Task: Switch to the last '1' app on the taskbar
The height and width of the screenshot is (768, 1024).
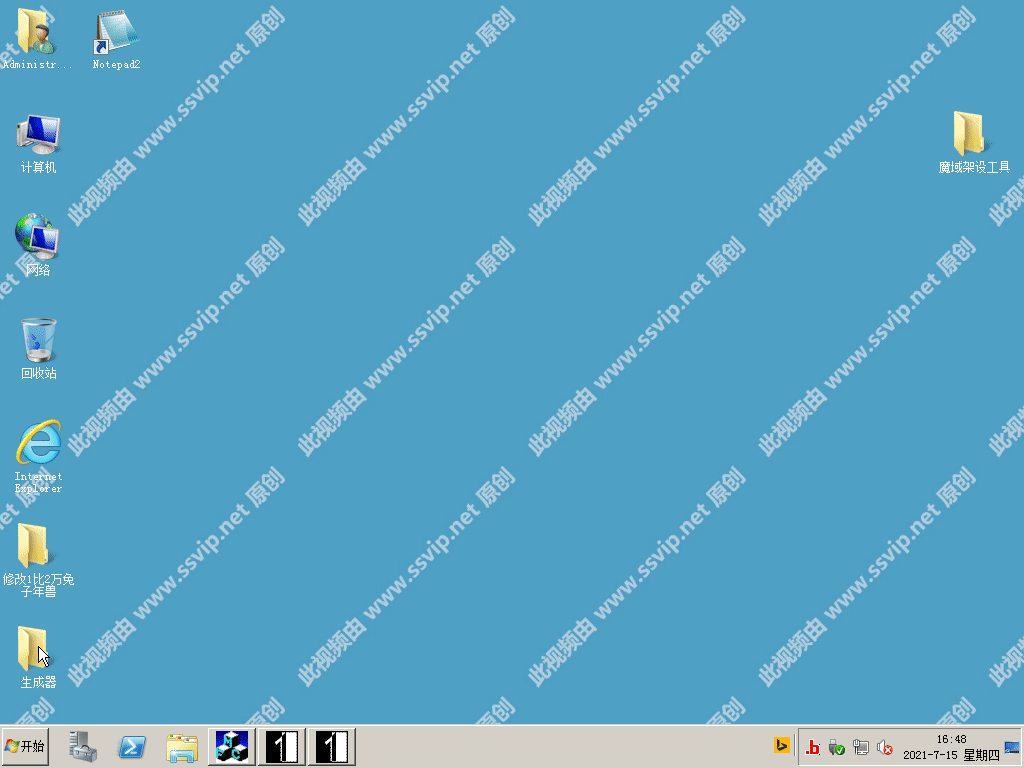Action: tap(332, 746)
